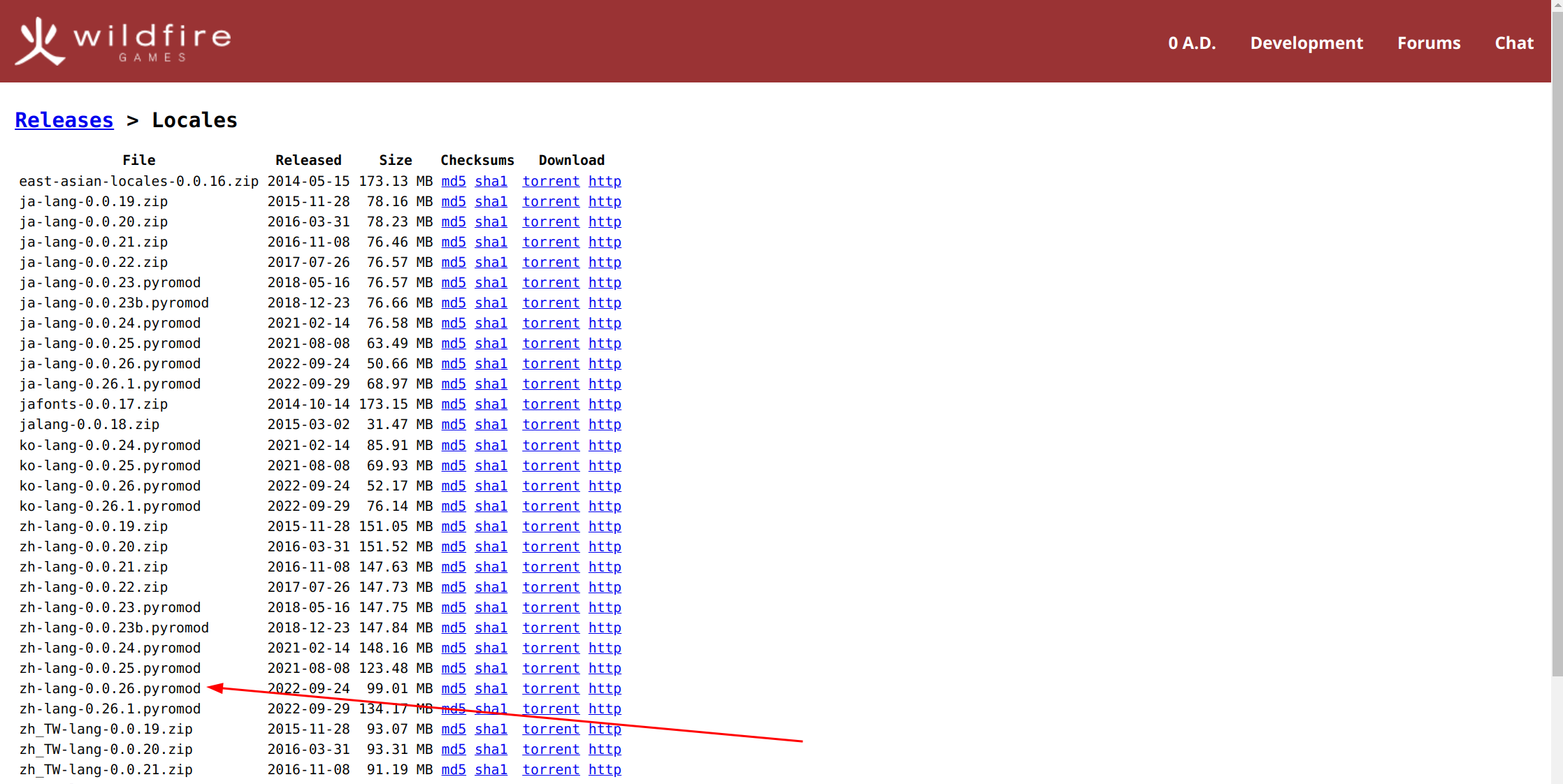The height and width of the screenshot is (784, 1563).
Task: Download torrent for east-asian-locales-0.0.16.zip
Action: click(551, 181)
